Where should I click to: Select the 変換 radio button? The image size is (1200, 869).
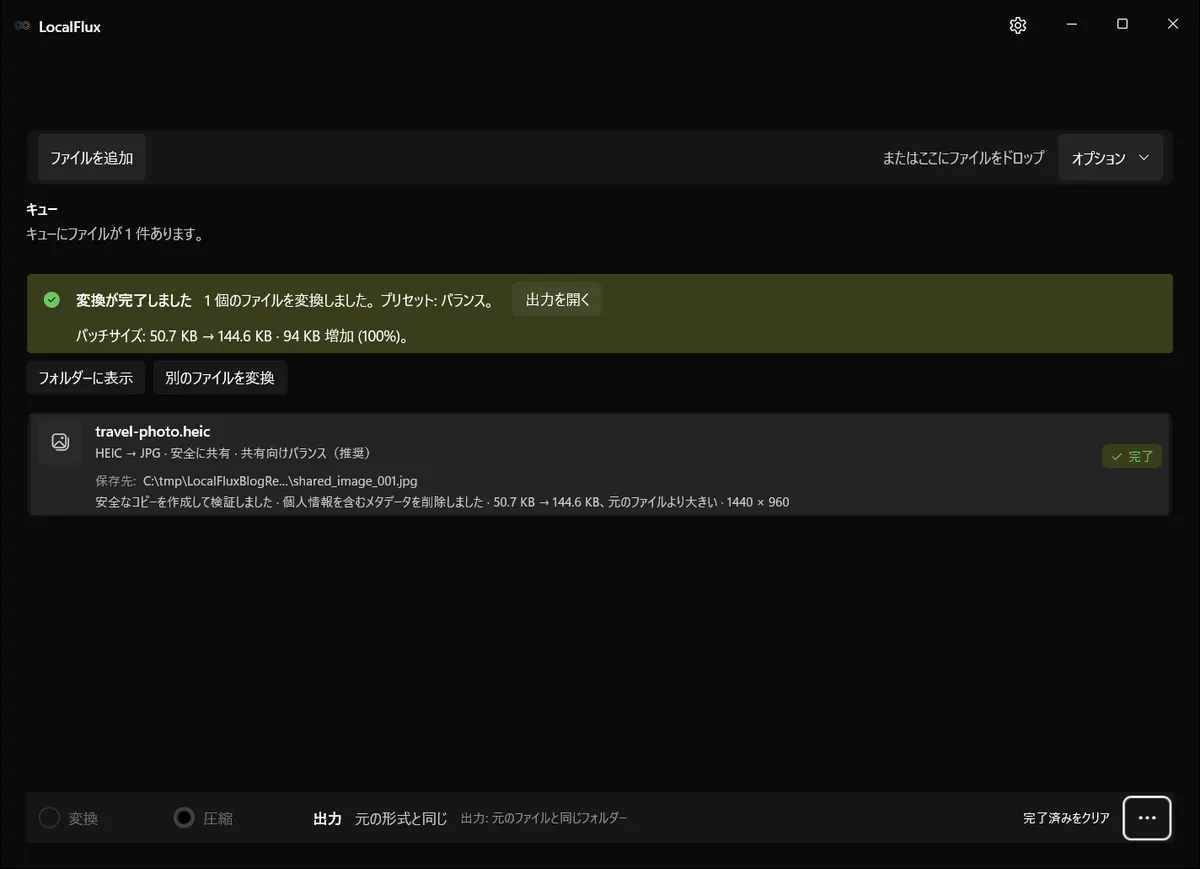49,818
